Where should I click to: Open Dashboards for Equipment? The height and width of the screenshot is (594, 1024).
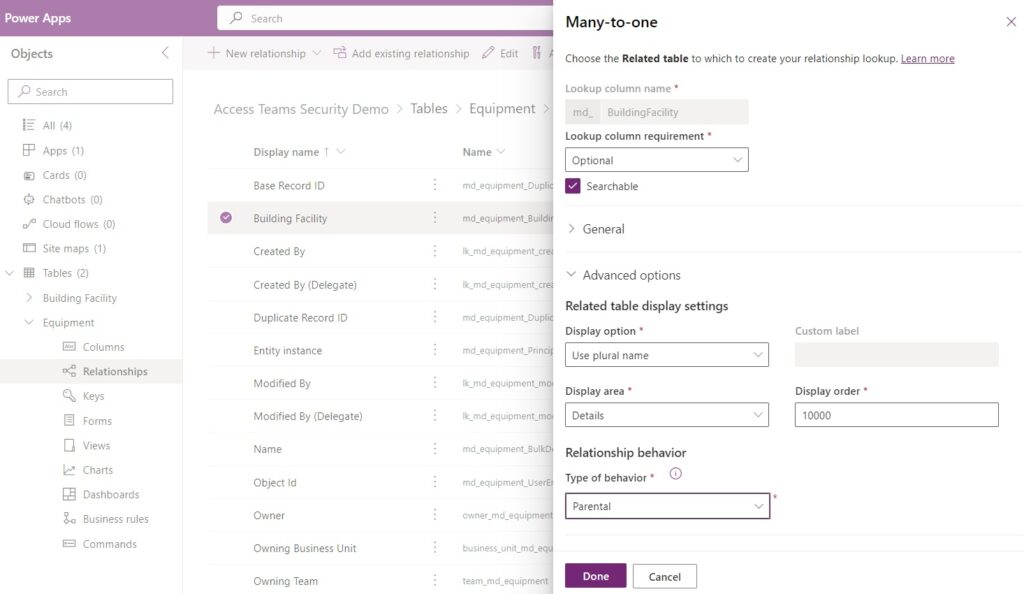pos(114,494)
